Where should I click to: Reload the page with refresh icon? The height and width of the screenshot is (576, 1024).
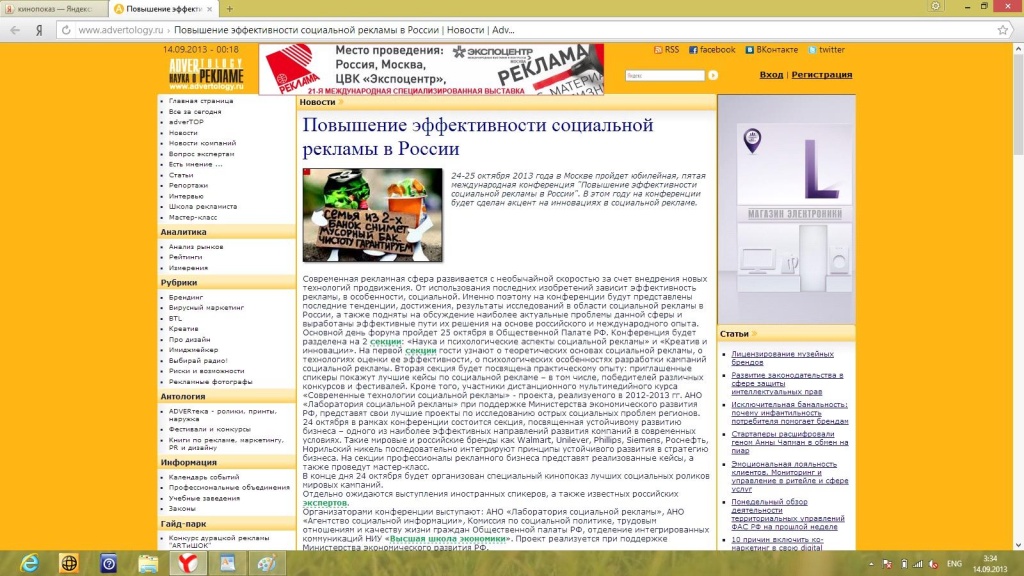pyautogui.click(x=66, y=30)
